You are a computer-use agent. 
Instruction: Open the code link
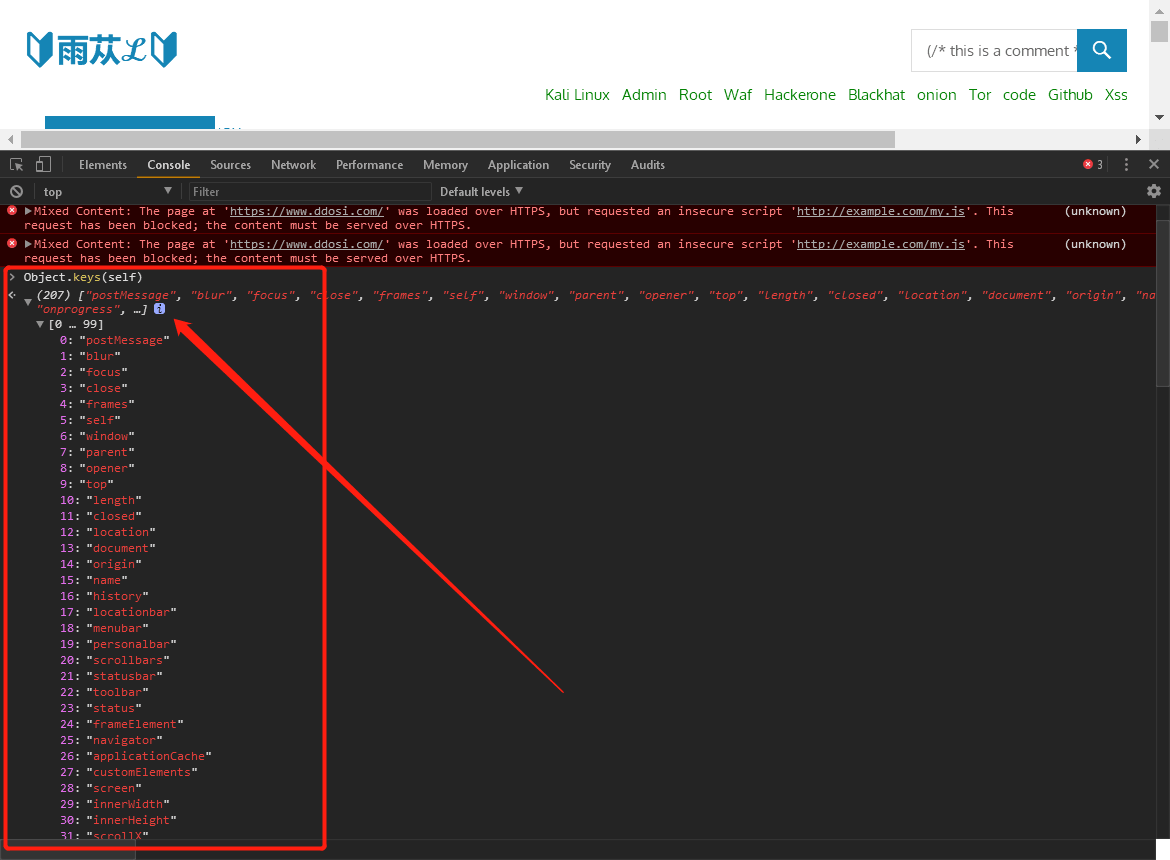[x=1019, y=95]
